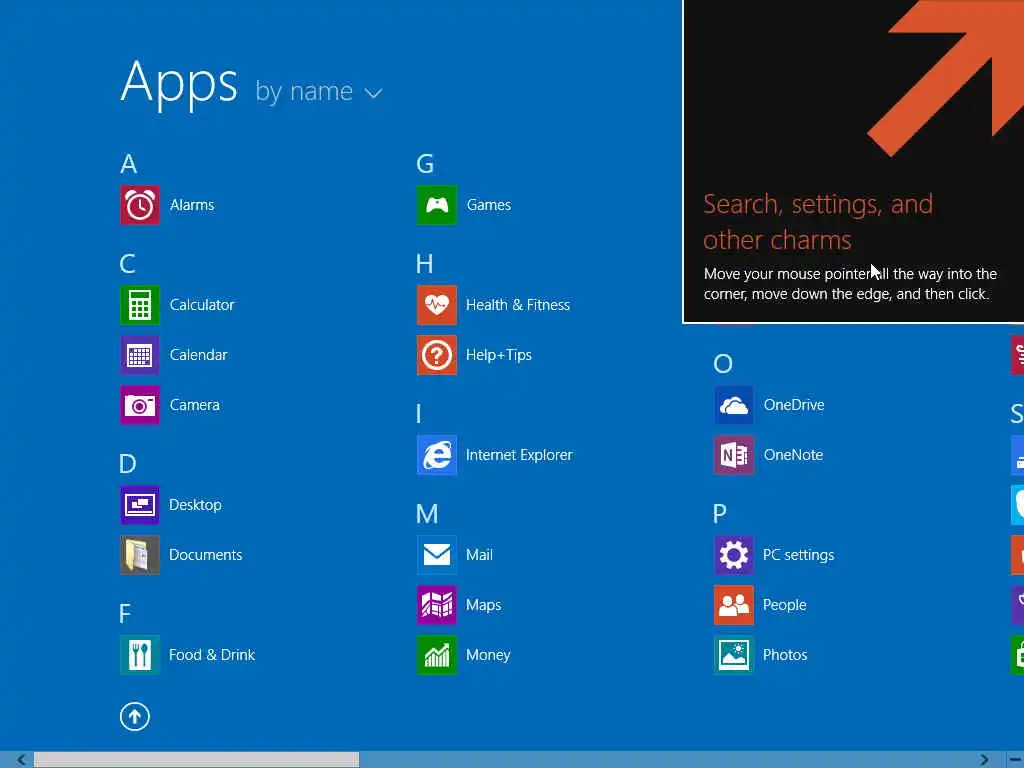This screenshot has width=1024, height=768.
Task: Launch the Food & Drink icon
Action: coord(140,654)
